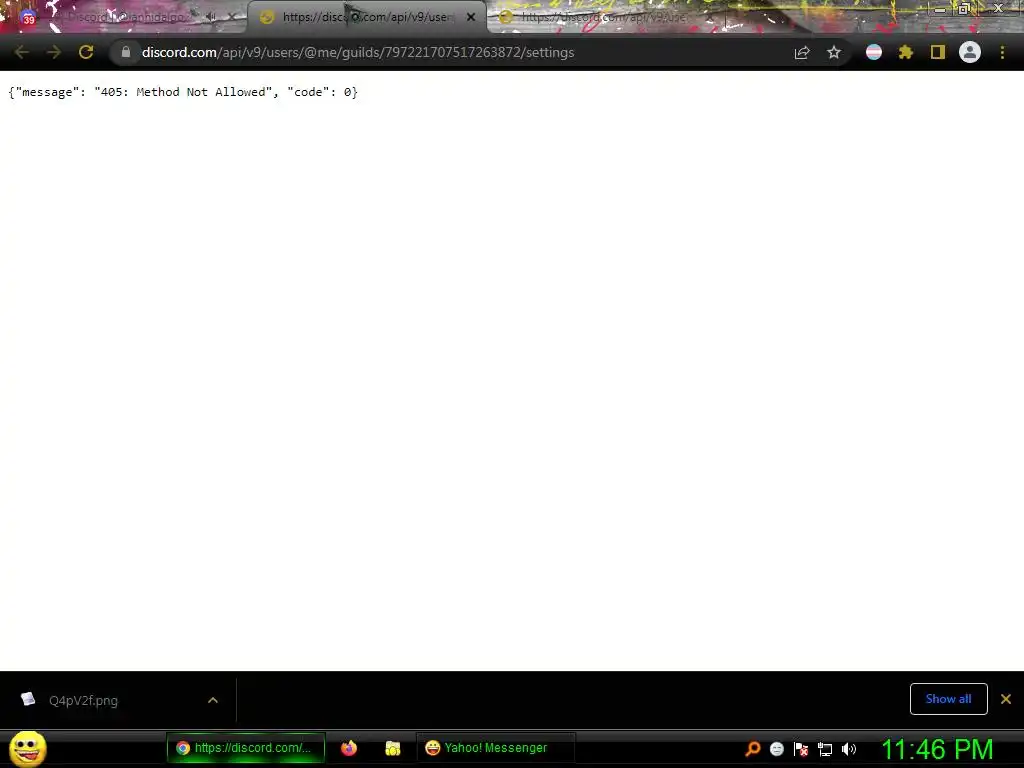Go back to the previous page
The height and width of the screenshot is (768, 1024).
[x=21, y=52]
